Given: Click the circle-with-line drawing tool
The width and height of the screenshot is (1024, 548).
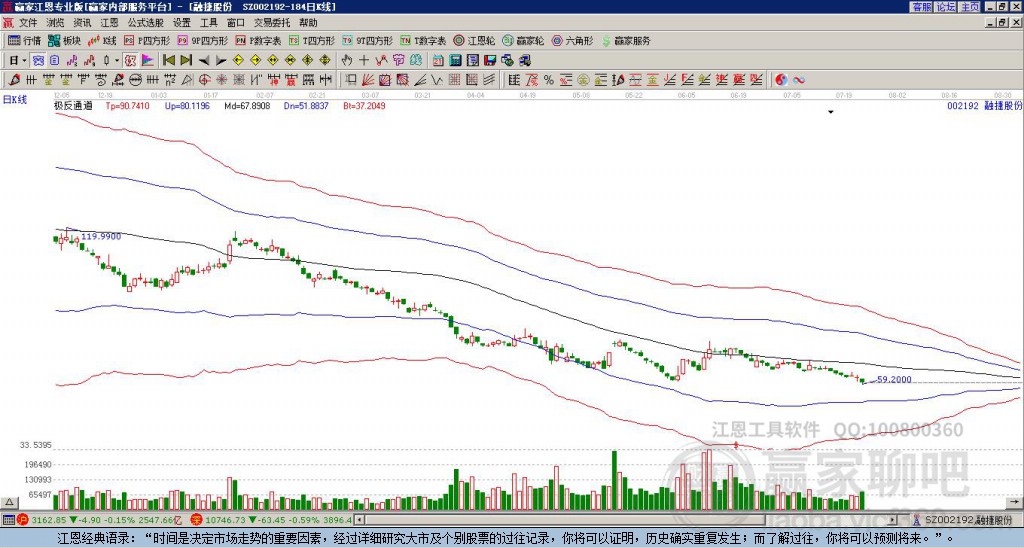Looking at the screenshot, I should [x=135, y=80].
